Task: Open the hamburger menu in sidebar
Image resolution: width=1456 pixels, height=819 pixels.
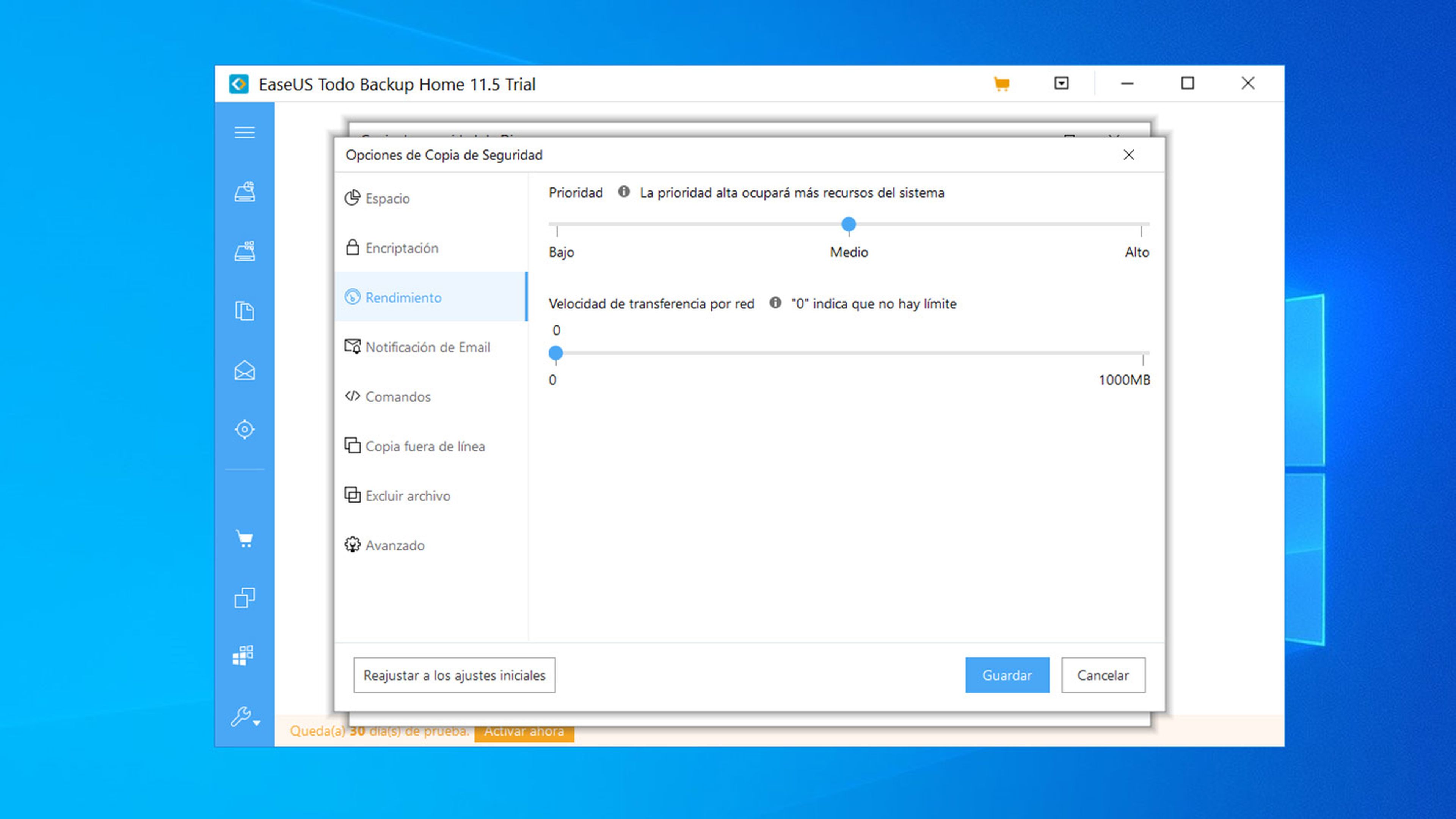Action: coord(244,132)
